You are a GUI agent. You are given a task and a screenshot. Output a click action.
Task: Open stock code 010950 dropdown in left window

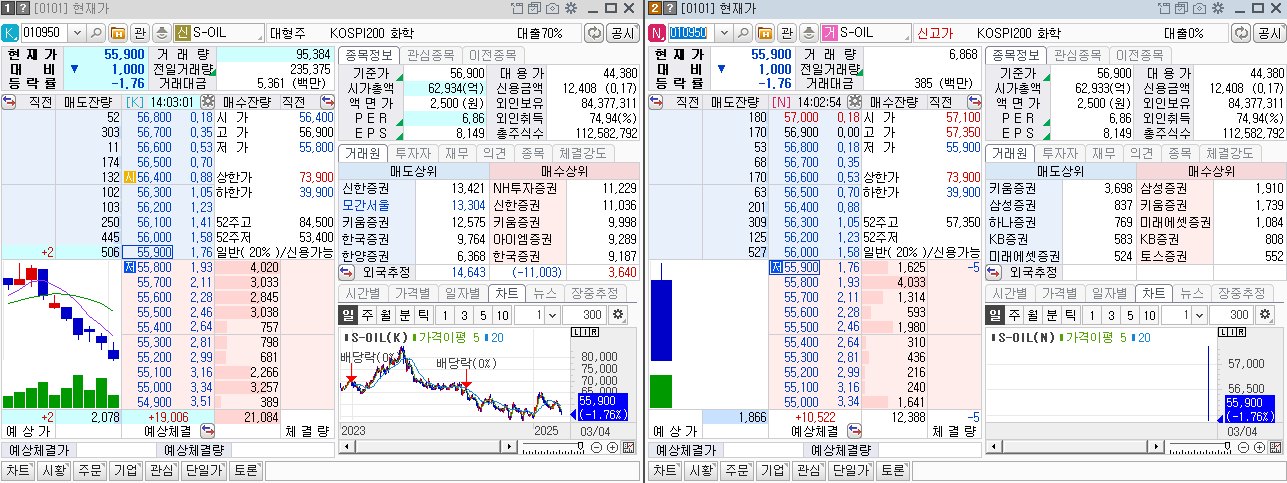click(x=75, y=33)
